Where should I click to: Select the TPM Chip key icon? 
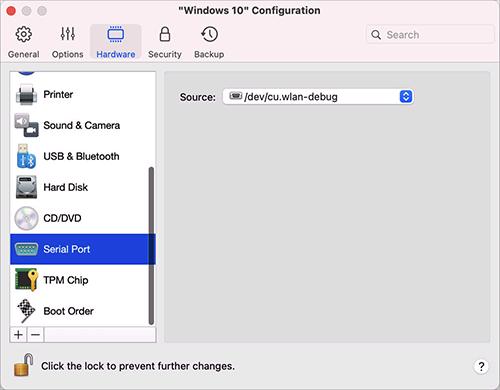[26, 280]
